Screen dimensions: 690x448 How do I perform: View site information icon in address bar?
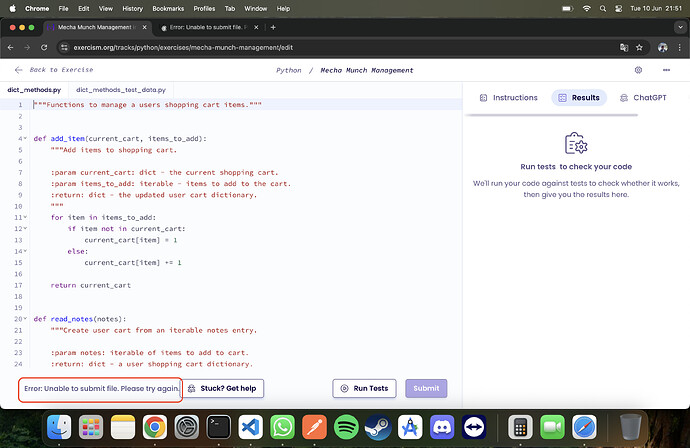64,48
